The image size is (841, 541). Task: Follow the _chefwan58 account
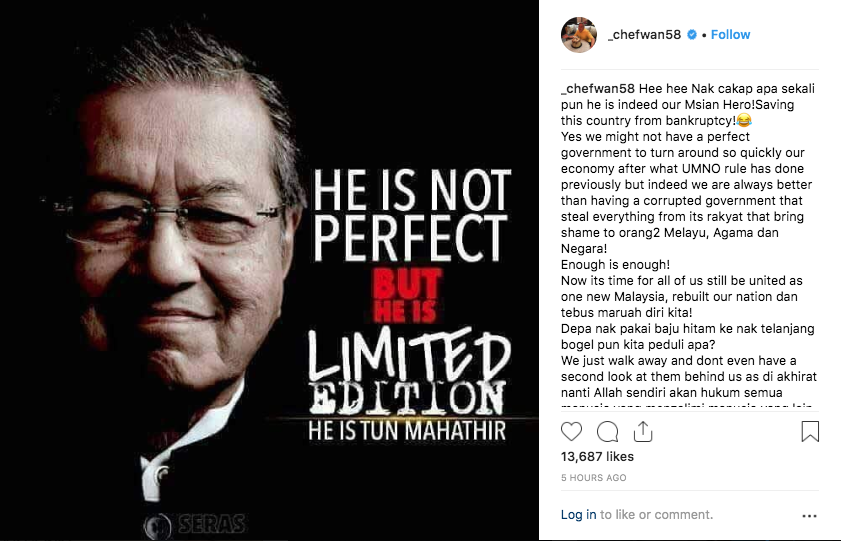point(730,35)
